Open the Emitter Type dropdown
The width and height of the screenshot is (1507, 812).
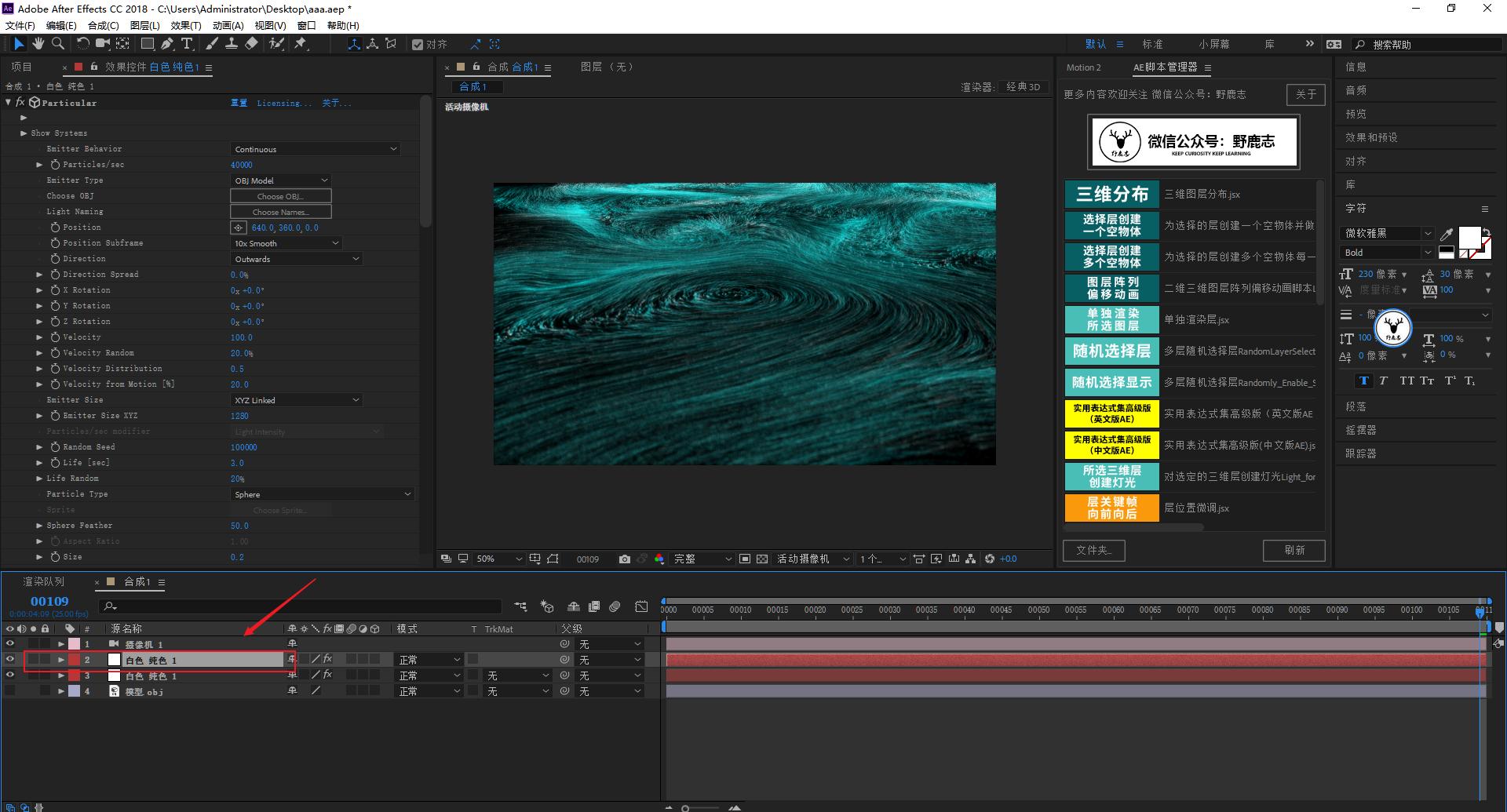[x=280, y=180]
